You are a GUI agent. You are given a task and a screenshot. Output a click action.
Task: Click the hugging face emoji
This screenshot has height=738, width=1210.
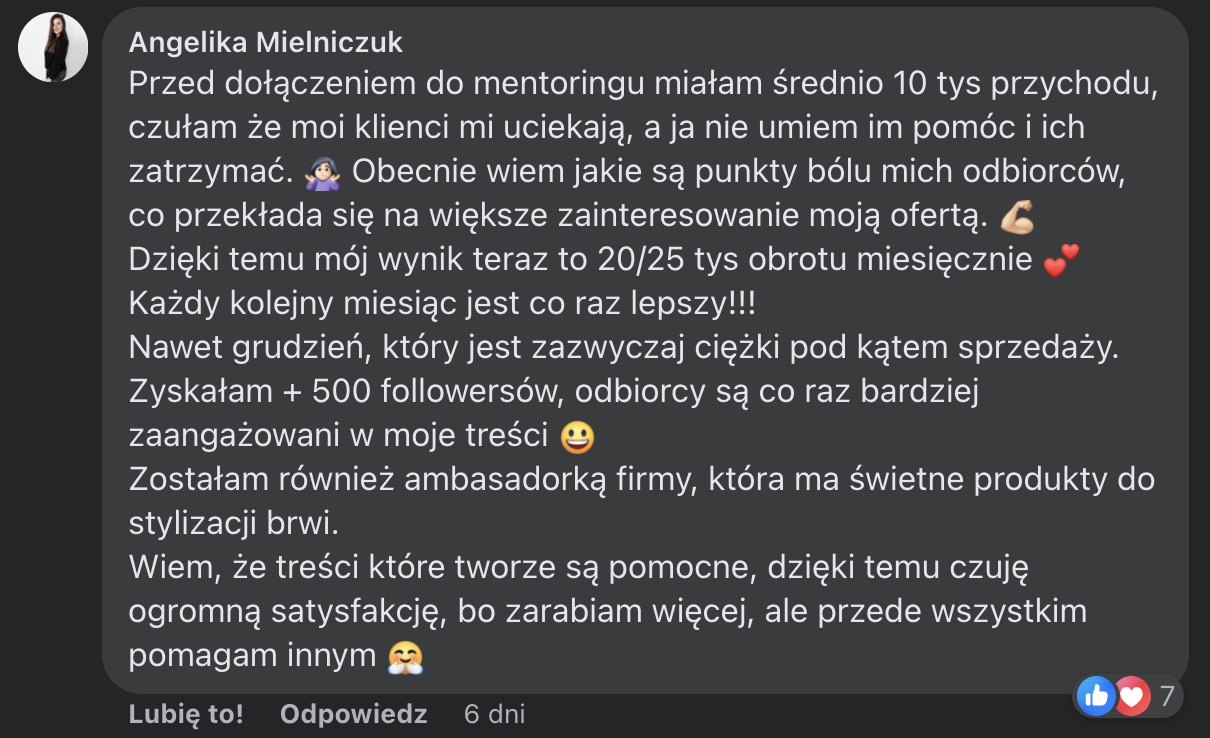tap(406, 656)
